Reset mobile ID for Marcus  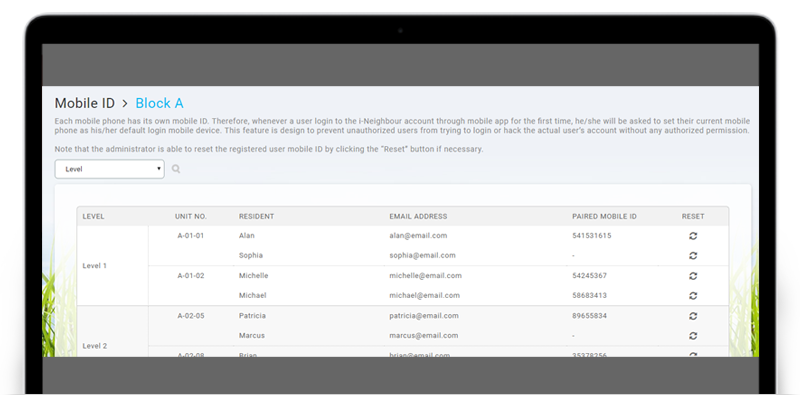point(693,336)
